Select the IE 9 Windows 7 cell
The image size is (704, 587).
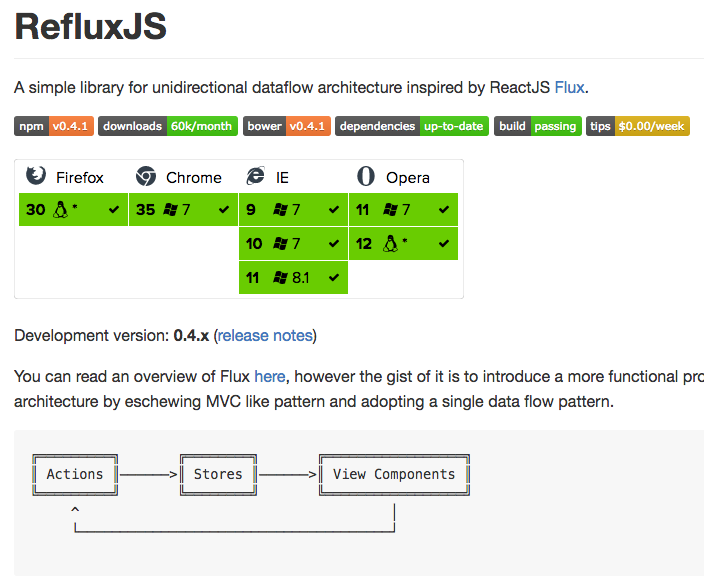tap(293, 209)
